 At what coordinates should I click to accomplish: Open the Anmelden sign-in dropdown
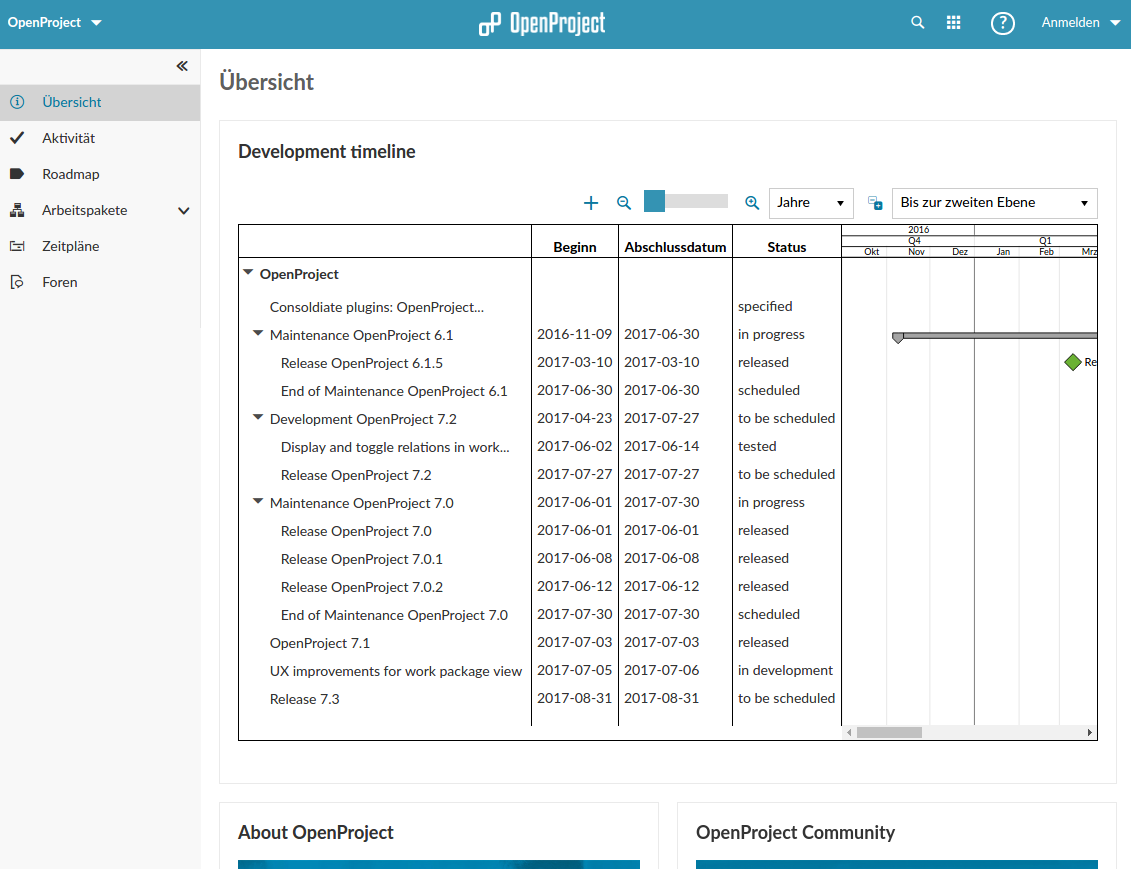[1081, 22]
